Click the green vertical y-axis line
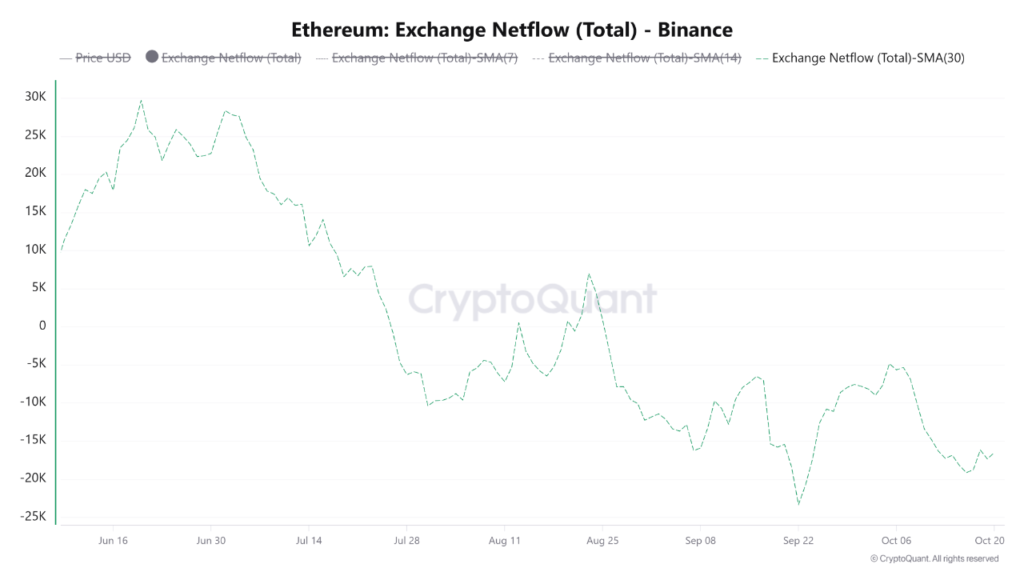 56,300
